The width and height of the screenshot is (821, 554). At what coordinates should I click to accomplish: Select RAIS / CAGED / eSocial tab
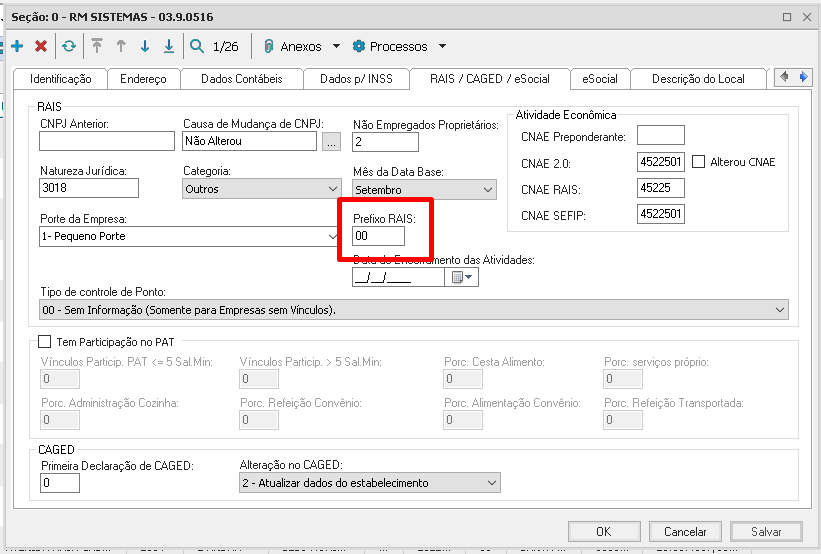click(x=490, y=79)
